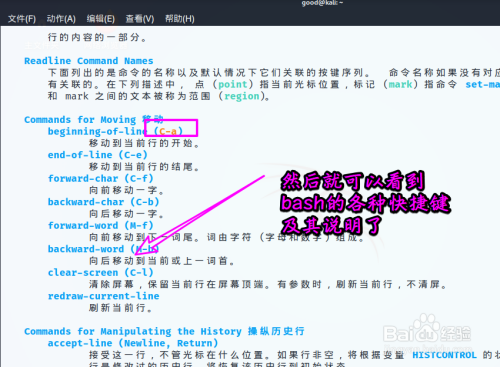Image resolution: width=500 pixels, height=367 pixels.
Task: Click 'Commands for Manipulating the History' heading
Action: (133, 331)
